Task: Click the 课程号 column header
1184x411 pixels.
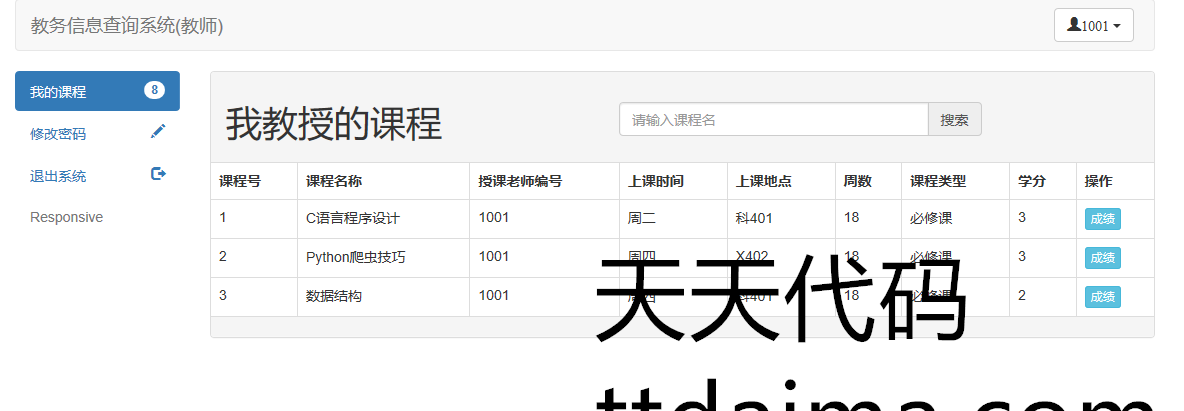Action: 240,182
